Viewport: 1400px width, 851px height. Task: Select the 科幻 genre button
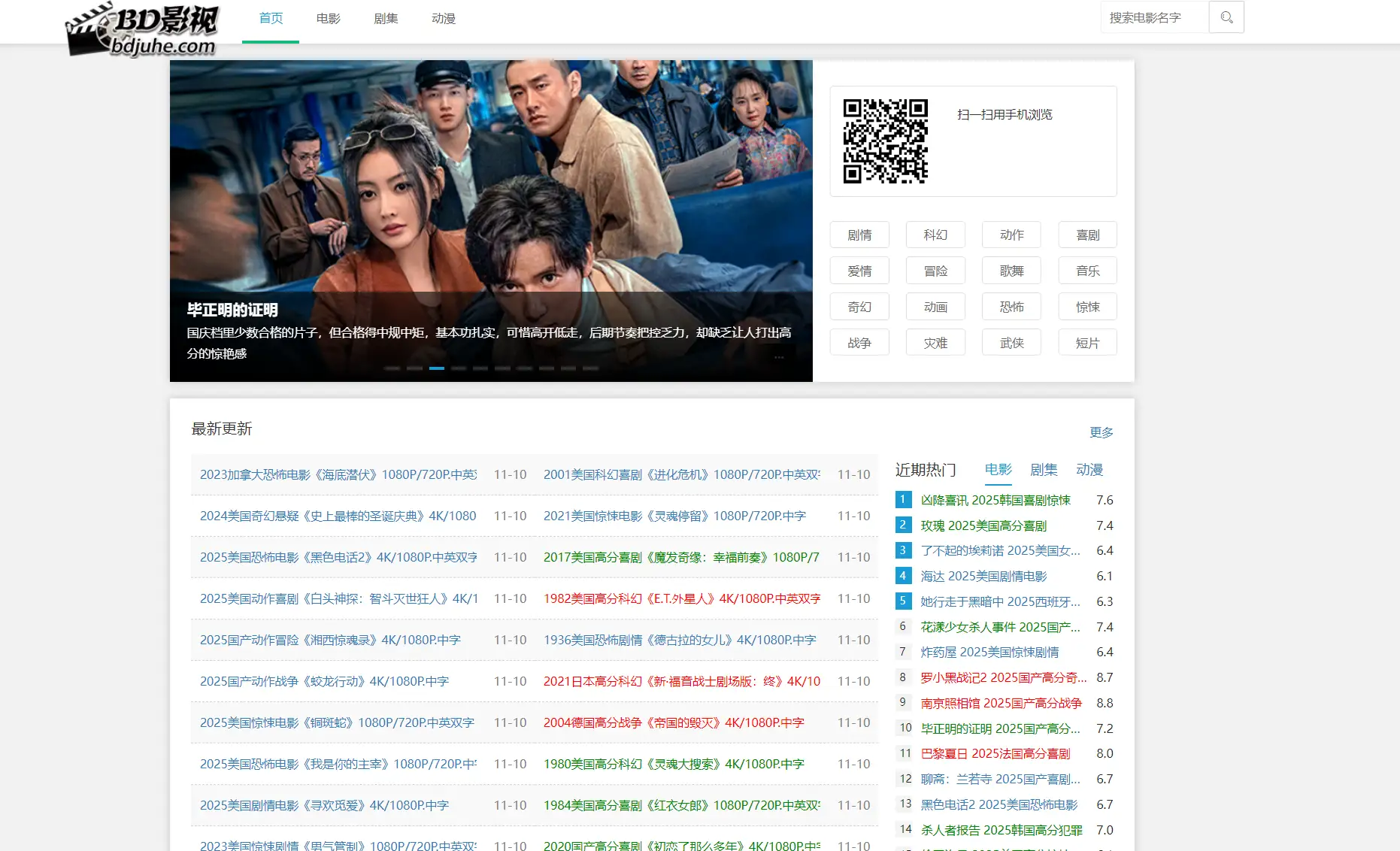pyautogui.click(x=935, y=235)
